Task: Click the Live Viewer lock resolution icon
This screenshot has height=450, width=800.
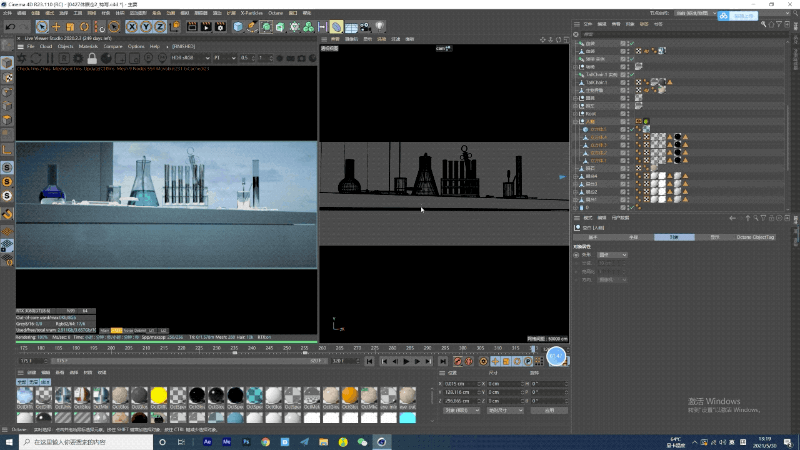Action: [x=92, y=58]
